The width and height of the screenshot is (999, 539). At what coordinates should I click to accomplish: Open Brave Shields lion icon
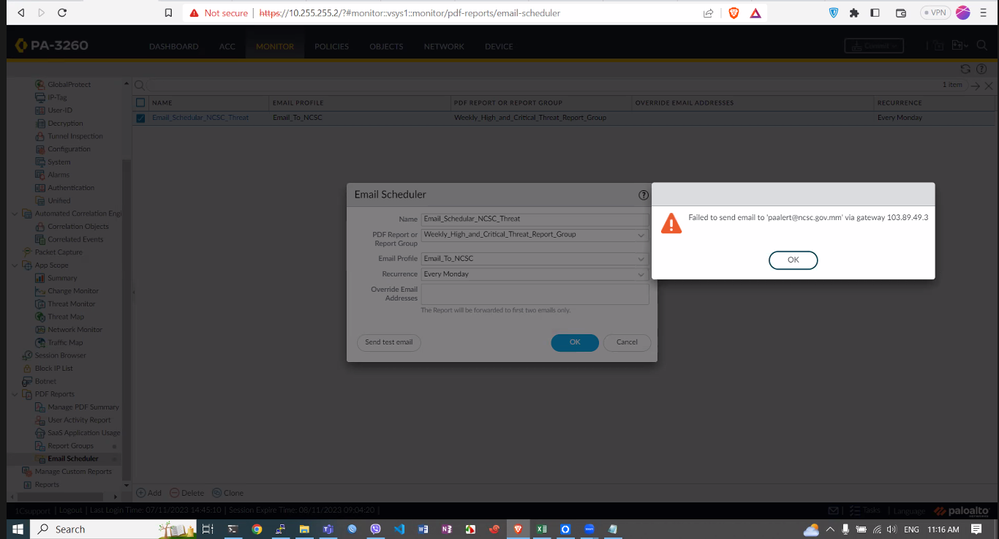[x=734, y=13]
